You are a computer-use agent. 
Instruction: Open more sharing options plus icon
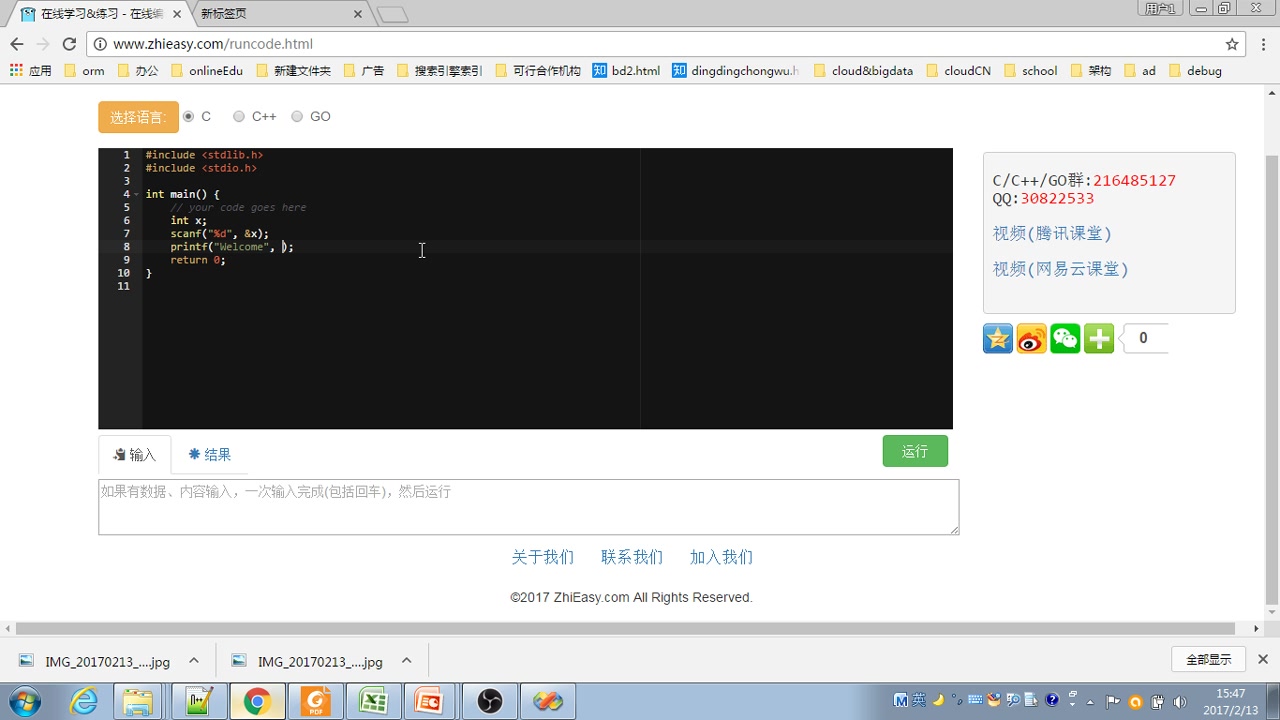(1099, 339)
